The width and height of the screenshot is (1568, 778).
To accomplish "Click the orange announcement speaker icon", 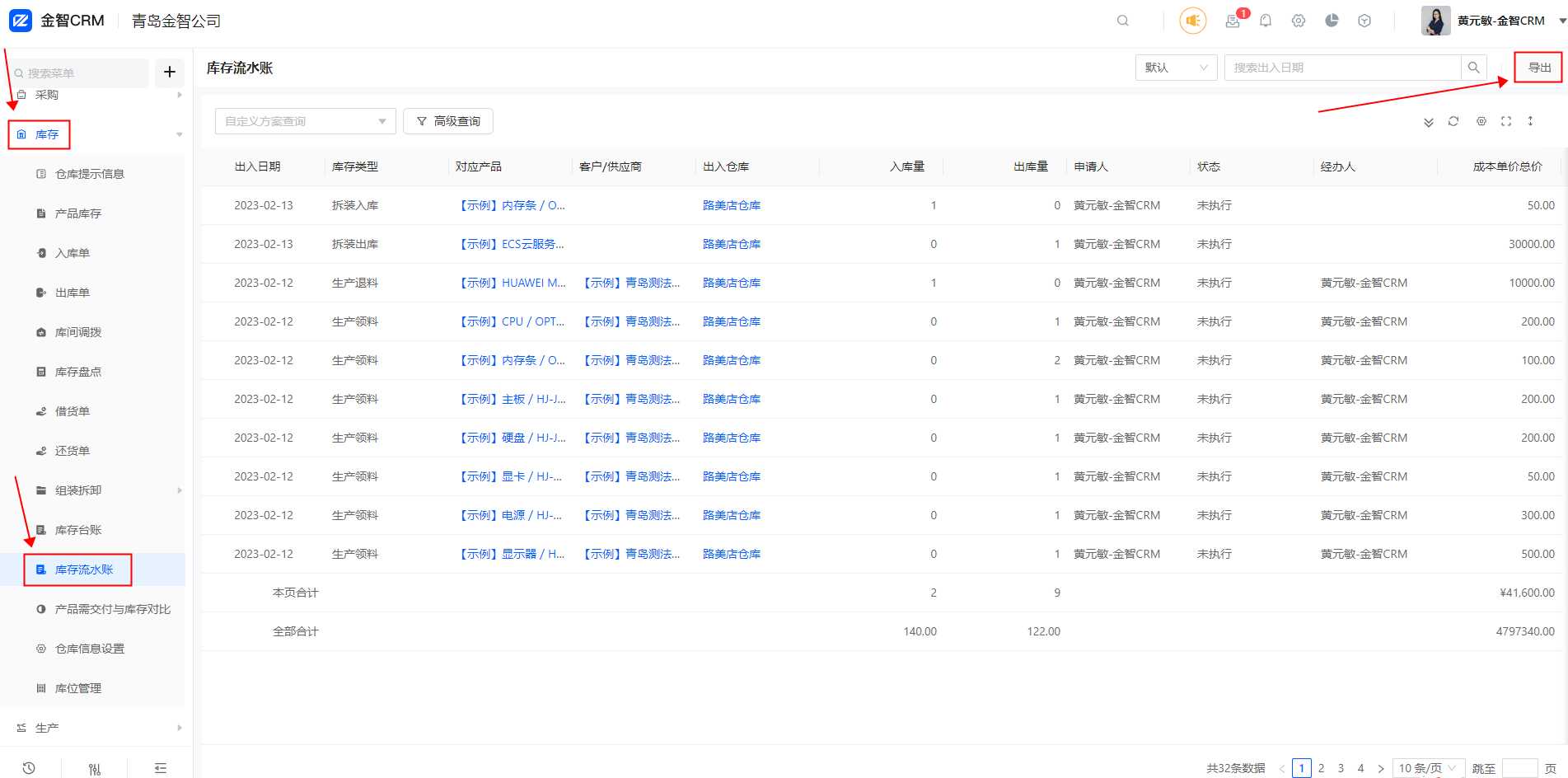I will (x=1193, y=21).
